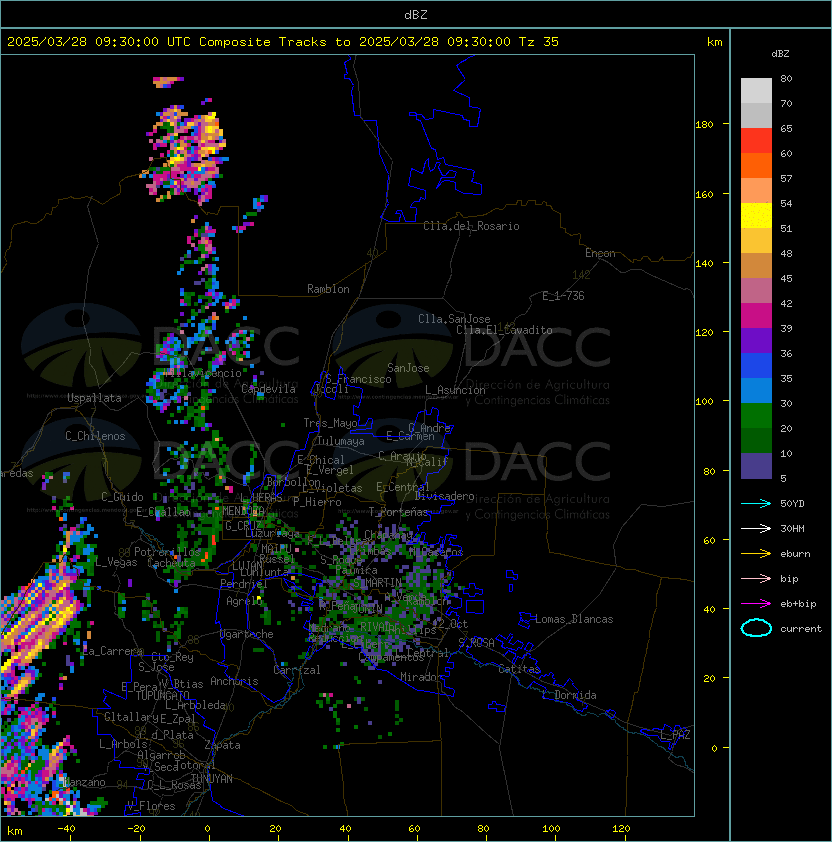Click the 'Capdevila' map label

click(268, 388)
